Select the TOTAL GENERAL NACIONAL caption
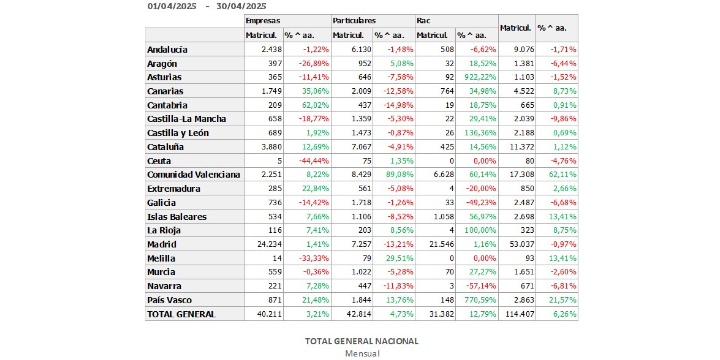The image size is (720, 360). pyautogui.click(x=362, y=341)
